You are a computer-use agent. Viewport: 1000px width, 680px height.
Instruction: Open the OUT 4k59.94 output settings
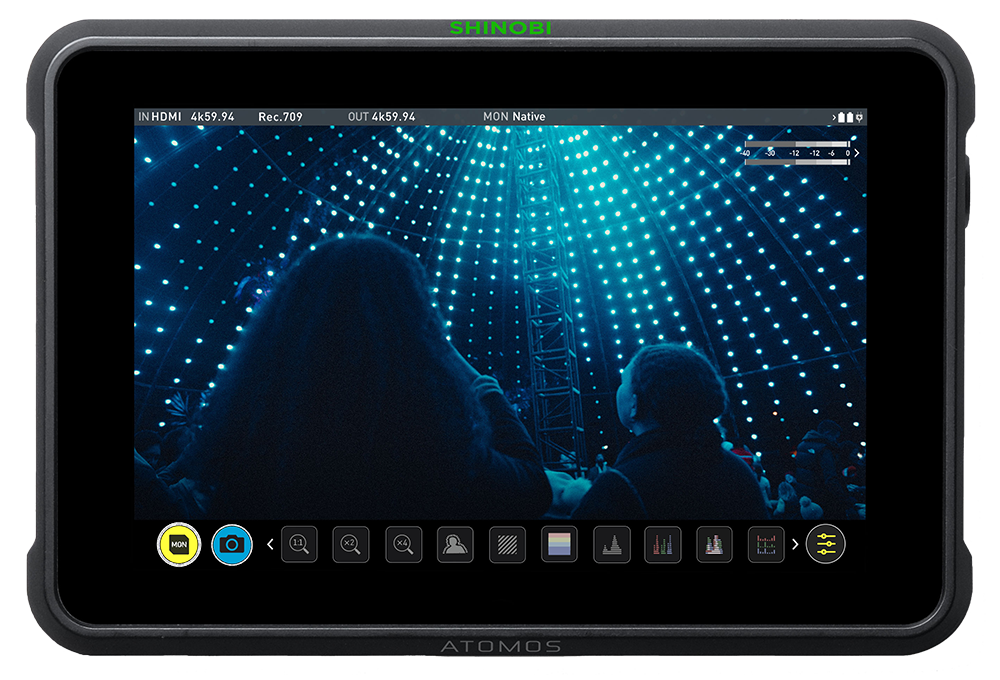[381, 117]
